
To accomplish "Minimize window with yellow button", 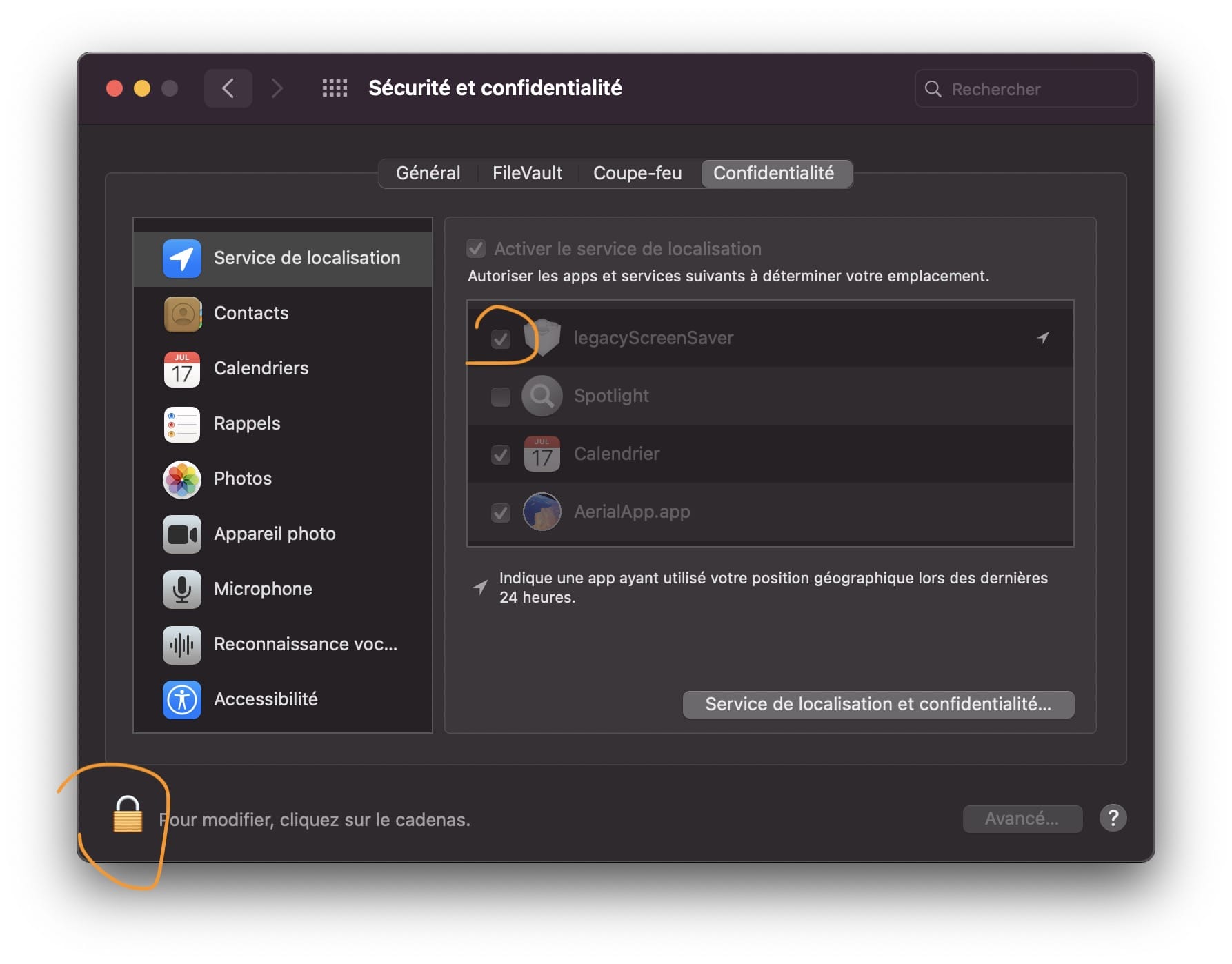I will point(142,88).
